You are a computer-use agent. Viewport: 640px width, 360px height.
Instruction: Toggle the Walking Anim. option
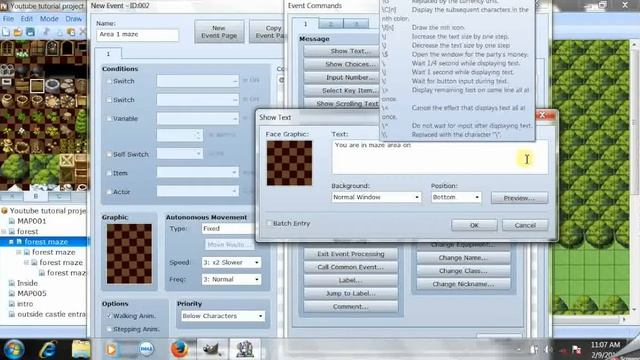tap(109, 316)
